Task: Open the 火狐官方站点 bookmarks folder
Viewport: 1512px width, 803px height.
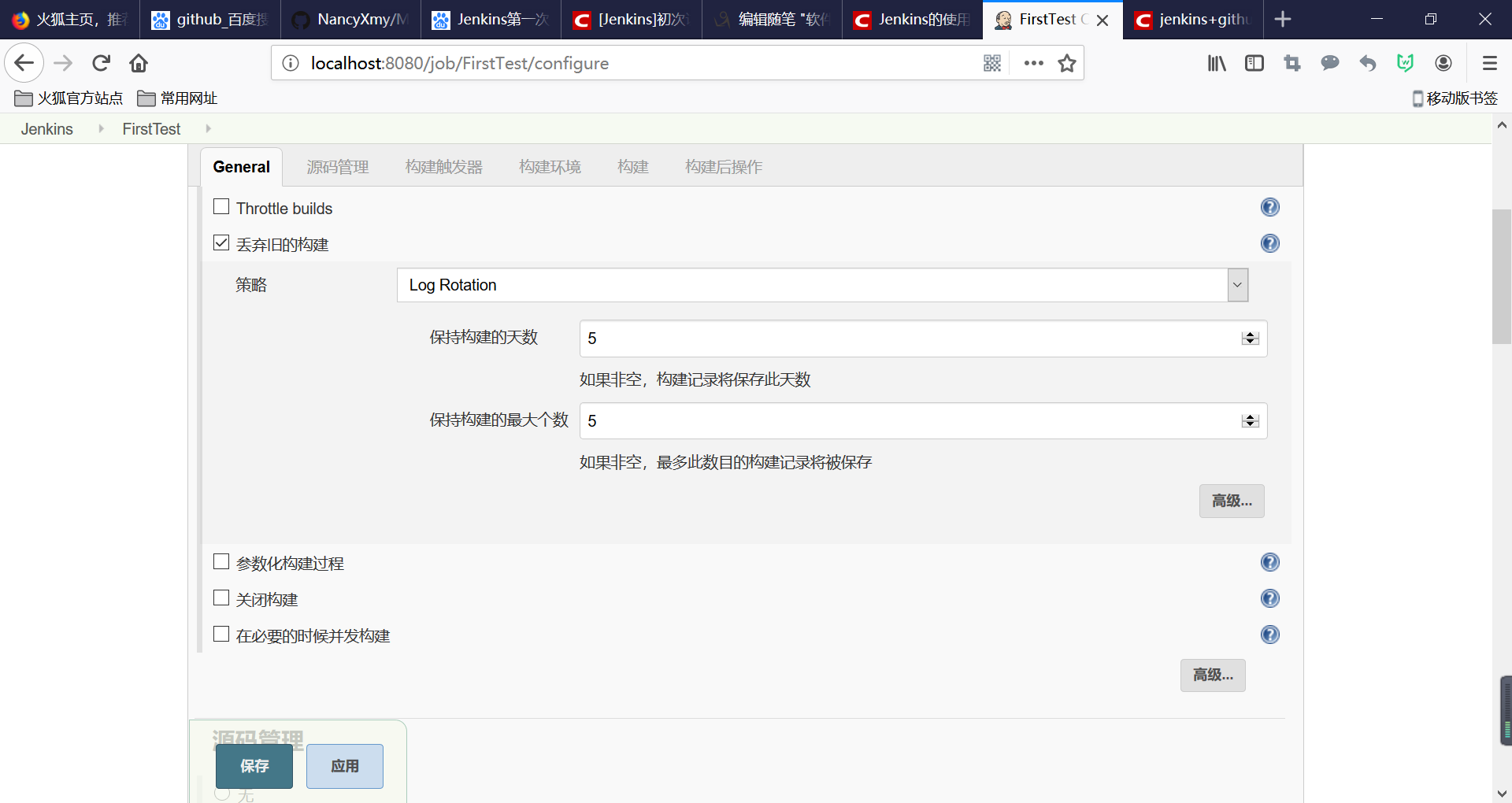Action: (69, 98)
